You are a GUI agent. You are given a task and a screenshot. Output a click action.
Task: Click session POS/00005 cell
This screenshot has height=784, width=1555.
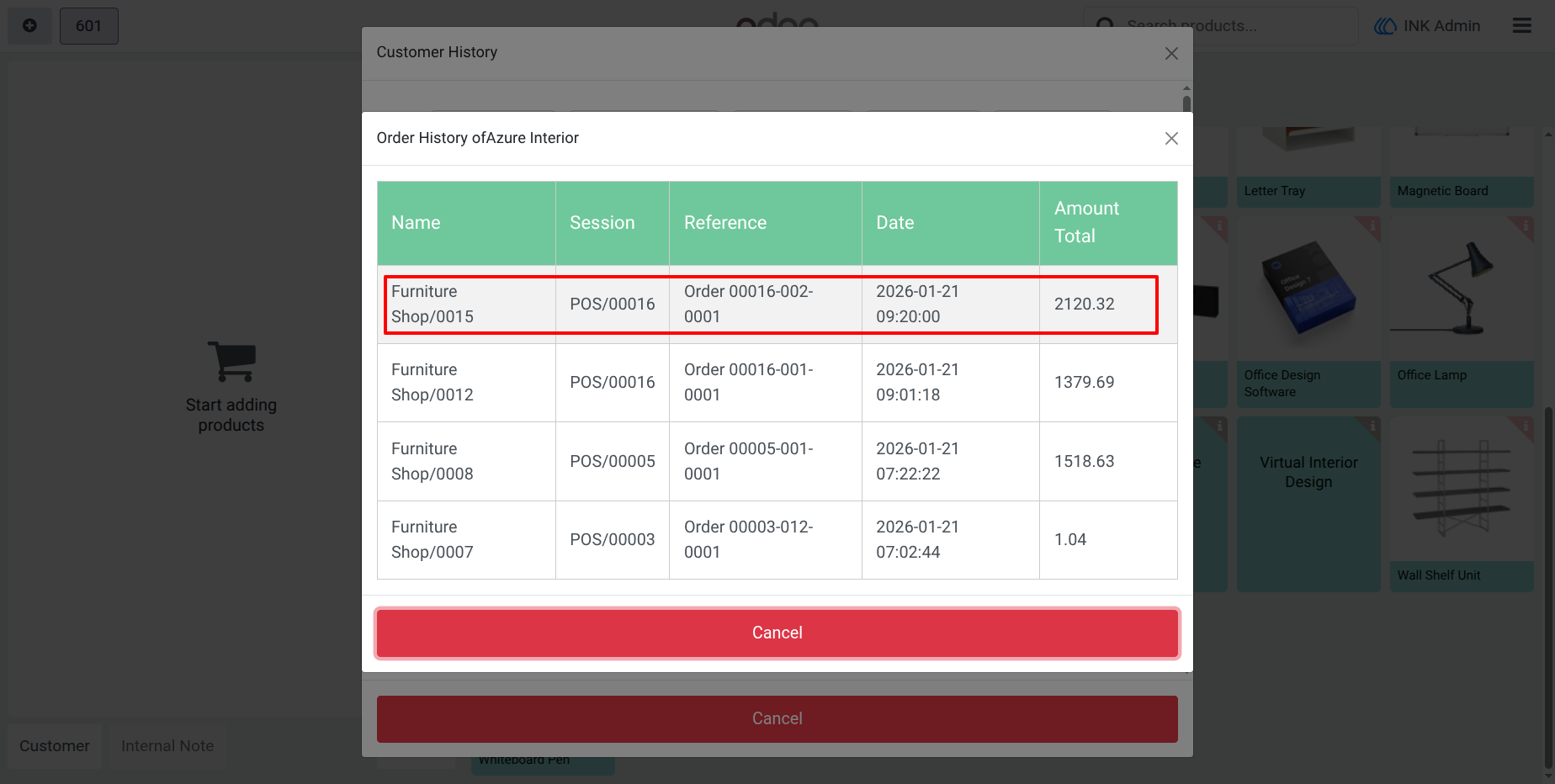tap(613, 461)
